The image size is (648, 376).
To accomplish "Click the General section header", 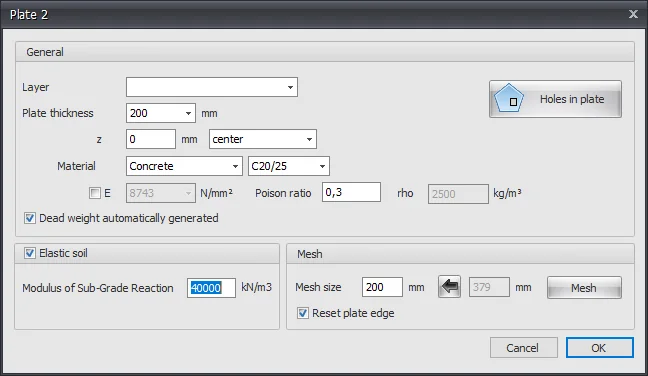I will (x=324, y=52).
